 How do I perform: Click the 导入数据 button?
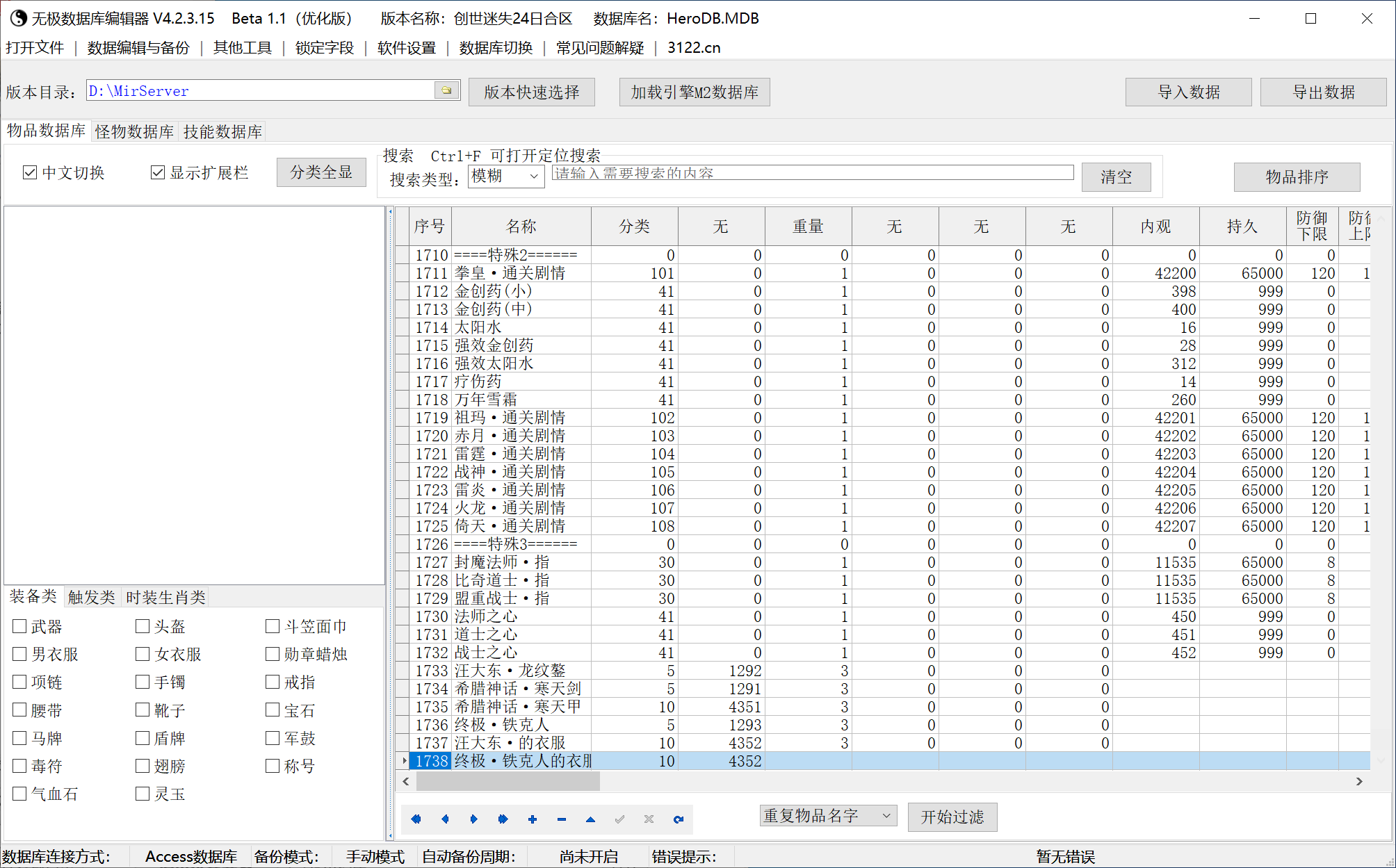click(1189, 92)
